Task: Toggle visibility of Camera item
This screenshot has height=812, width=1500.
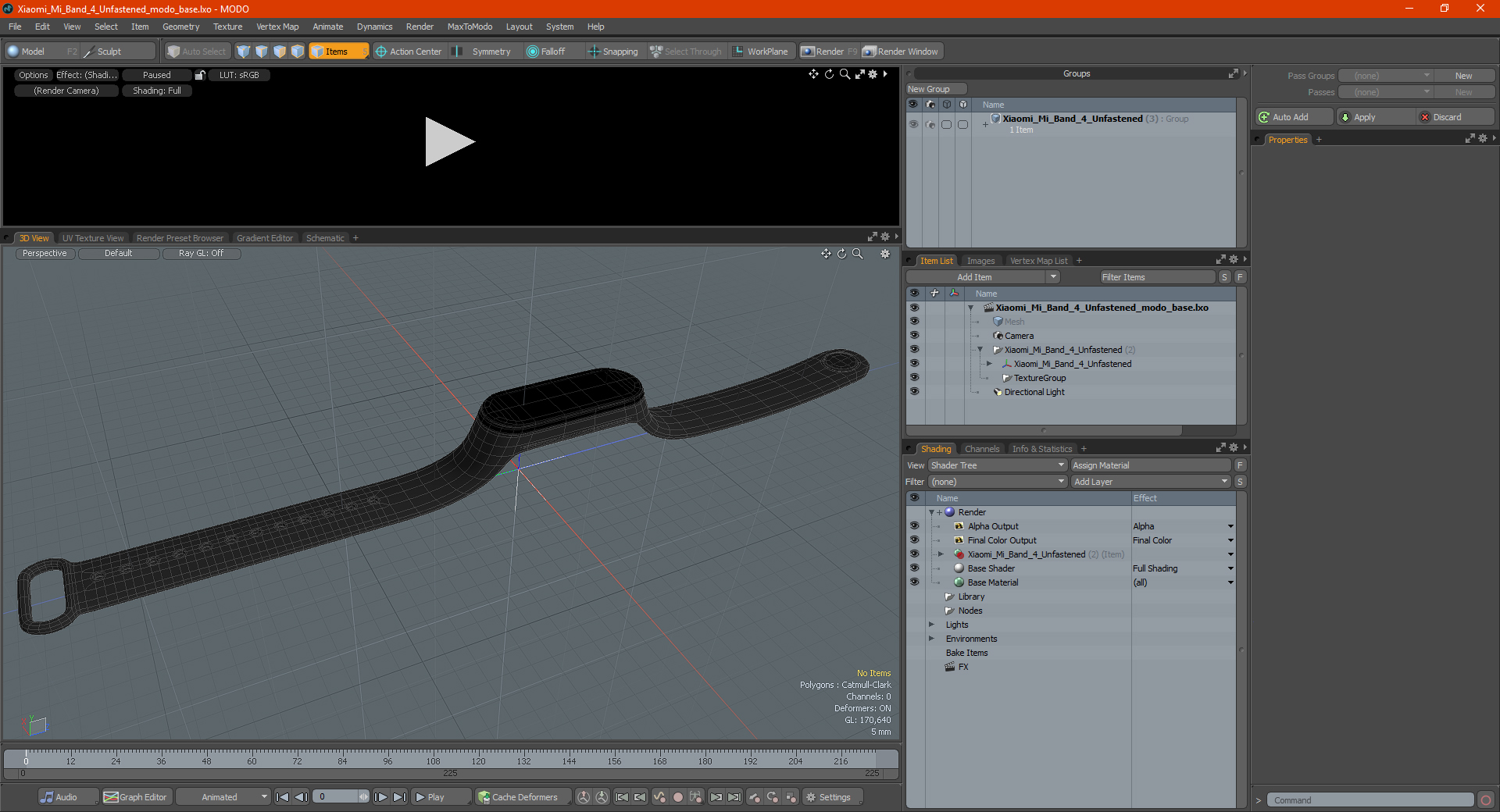Action: pyautogui.click(x=914, y=336)
